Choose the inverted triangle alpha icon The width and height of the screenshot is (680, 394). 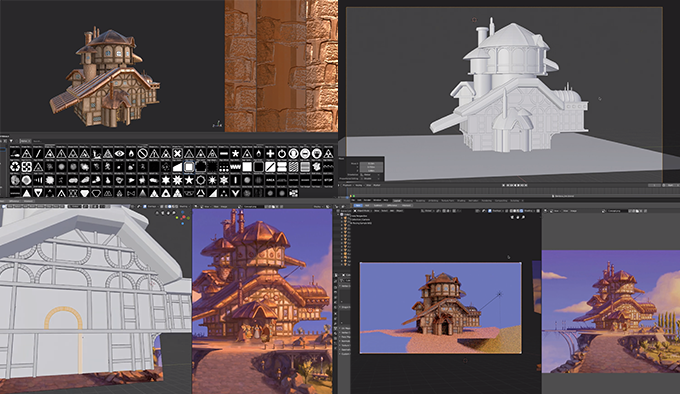click(38, 193)
